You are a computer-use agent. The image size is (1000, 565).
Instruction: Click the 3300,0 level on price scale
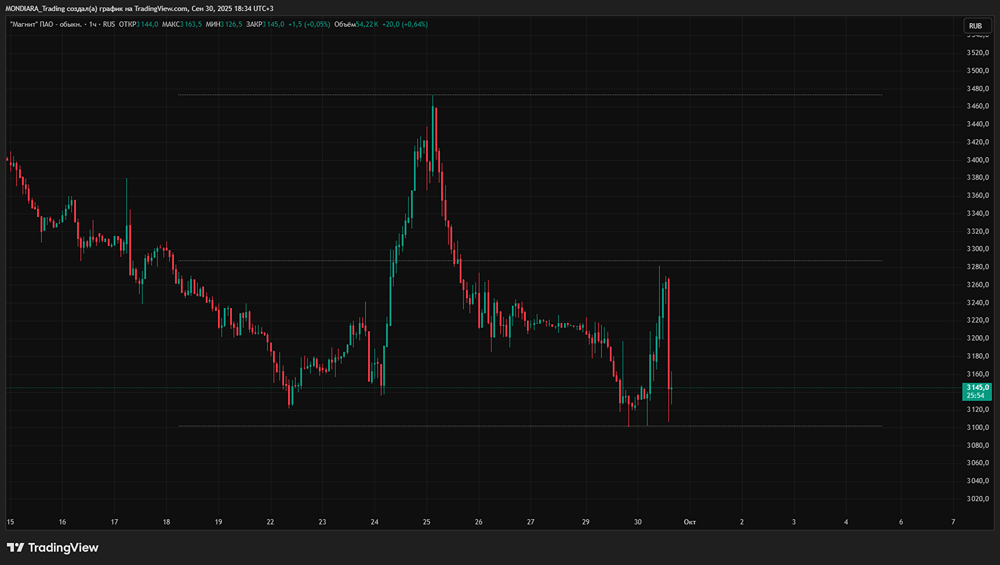pos(978,249)
